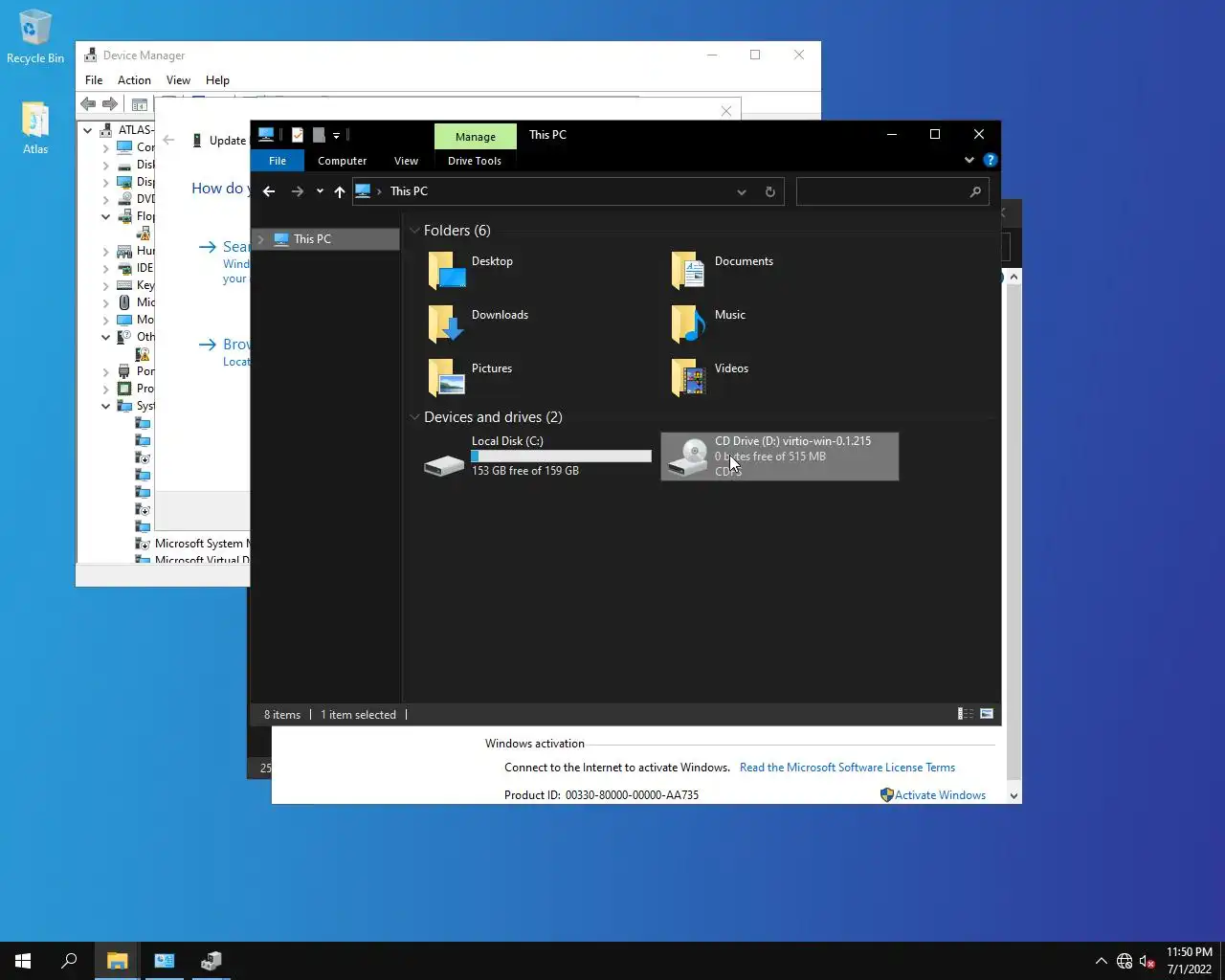The width and height of the screenshot is (1225, 980).
Task: Read the Microsoft Software License Terms
Action: [x=847, y=768]
